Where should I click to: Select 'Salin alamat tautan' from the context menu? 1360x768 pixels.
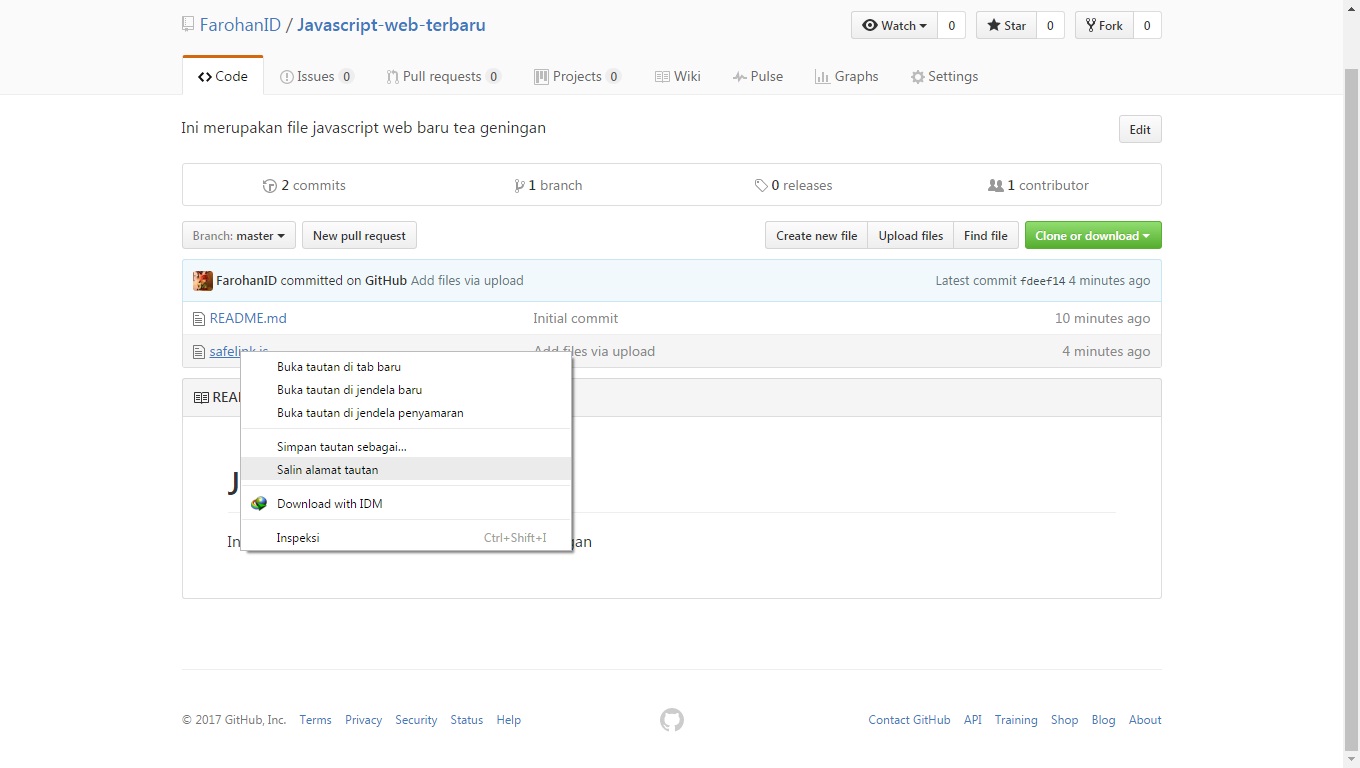(327, 470)
